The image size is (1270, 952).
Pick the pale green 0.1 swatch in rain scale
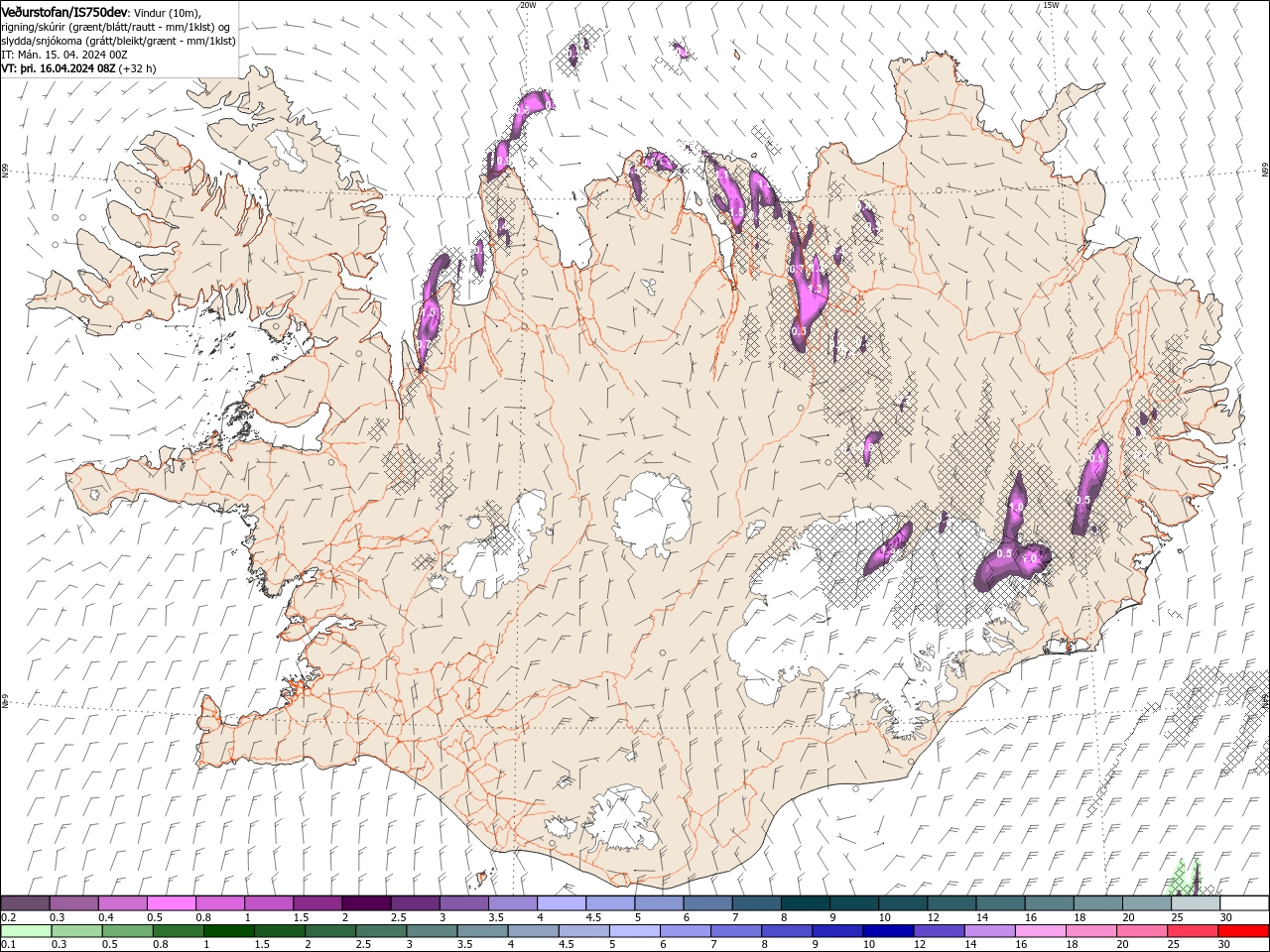click(x=26, y=931)
